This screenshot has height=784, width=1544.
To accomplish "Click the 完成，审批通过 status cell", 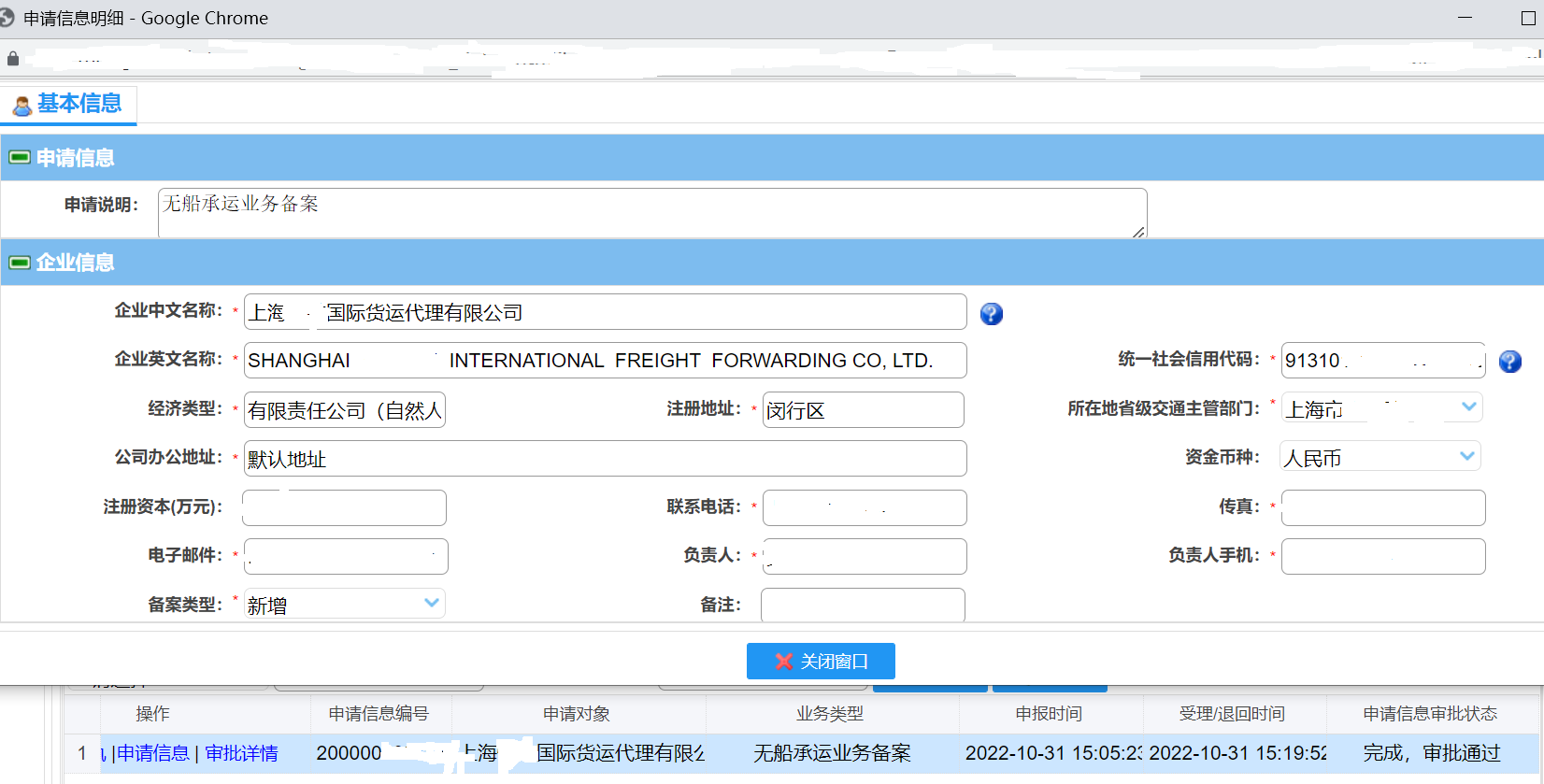I will point(1432,753).
